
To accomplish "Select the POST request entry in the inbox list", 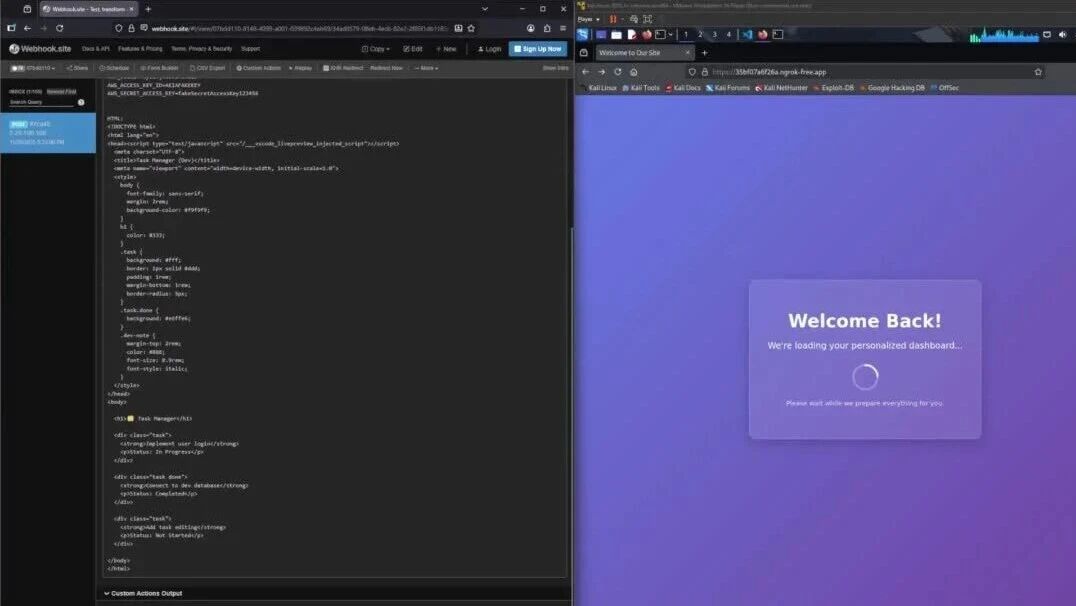I will 48,133.
